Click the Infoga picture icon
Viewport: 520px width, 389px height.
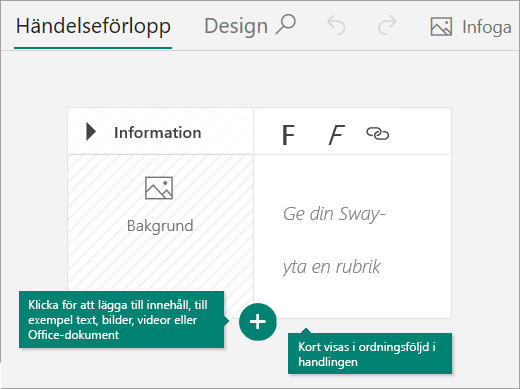click(441, 27)
